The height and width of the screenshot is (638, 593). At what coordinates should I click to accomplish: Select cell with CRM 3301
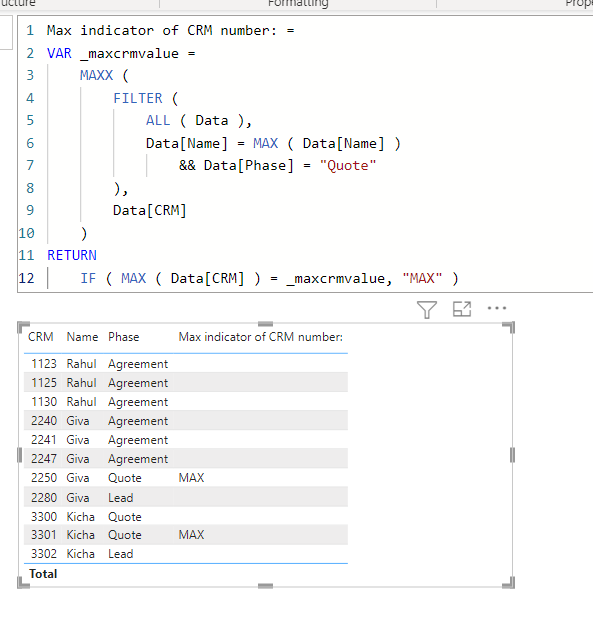[x=44, y=534]
